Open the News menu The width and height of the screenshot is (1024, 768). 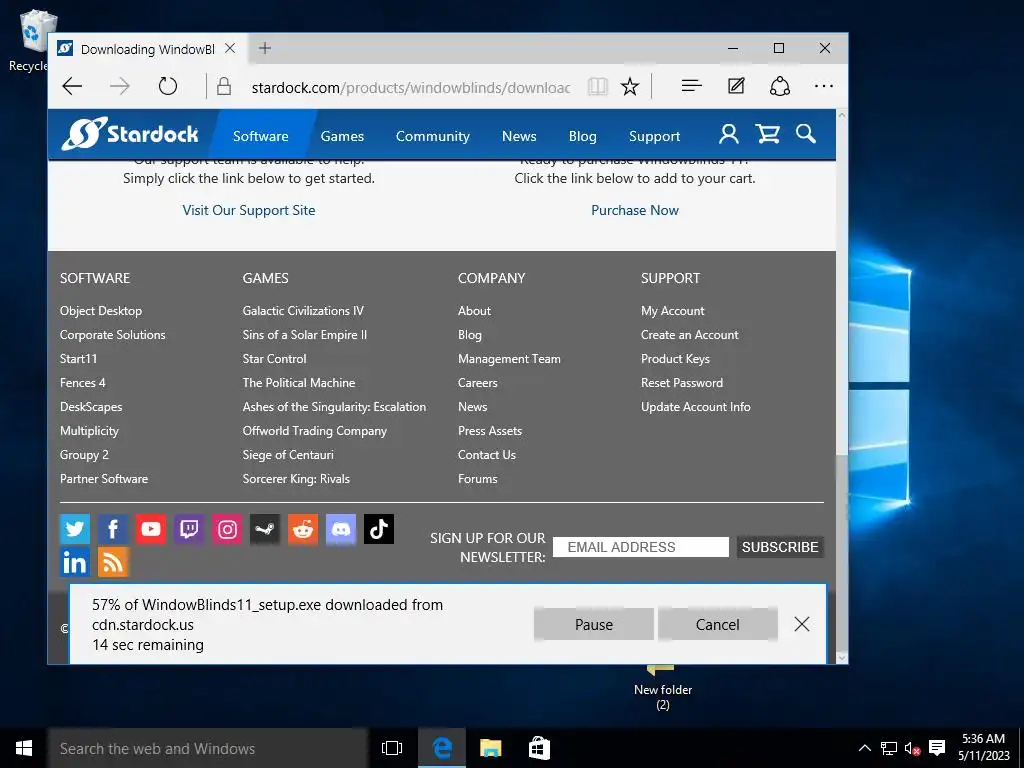519,136
